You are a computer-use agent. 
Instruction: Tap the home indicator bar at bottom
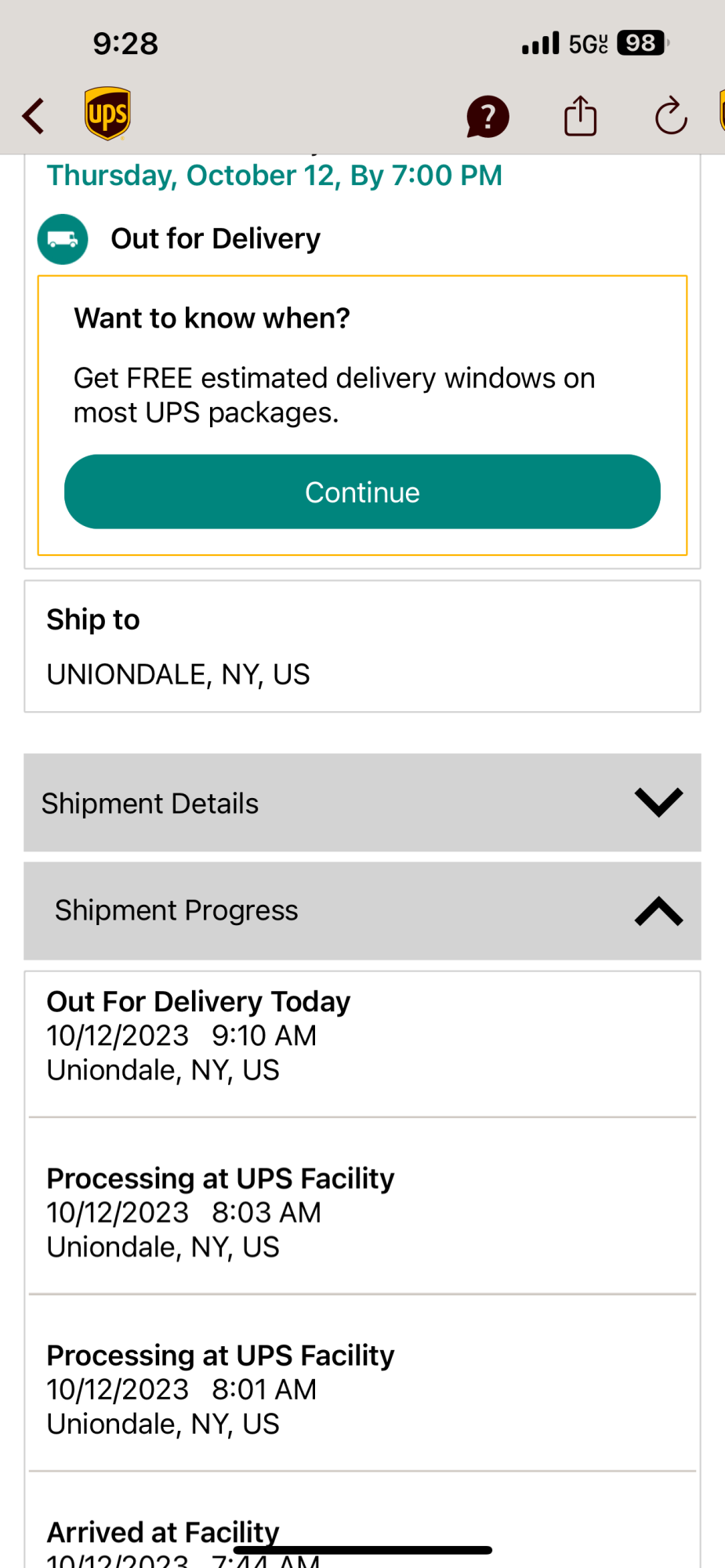point(362,1550)
